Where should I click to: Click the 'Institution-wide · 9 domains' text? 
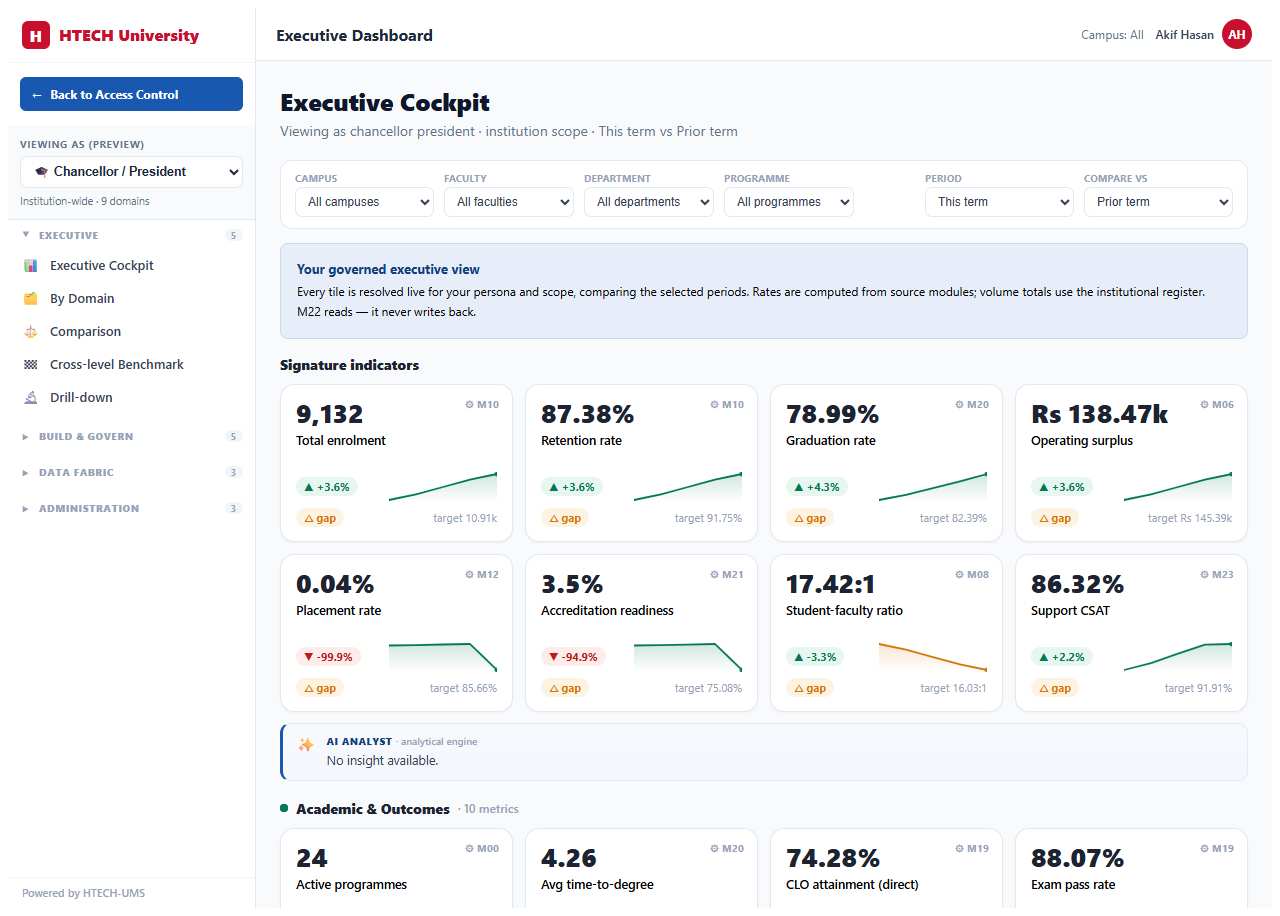tap(85, 201)
